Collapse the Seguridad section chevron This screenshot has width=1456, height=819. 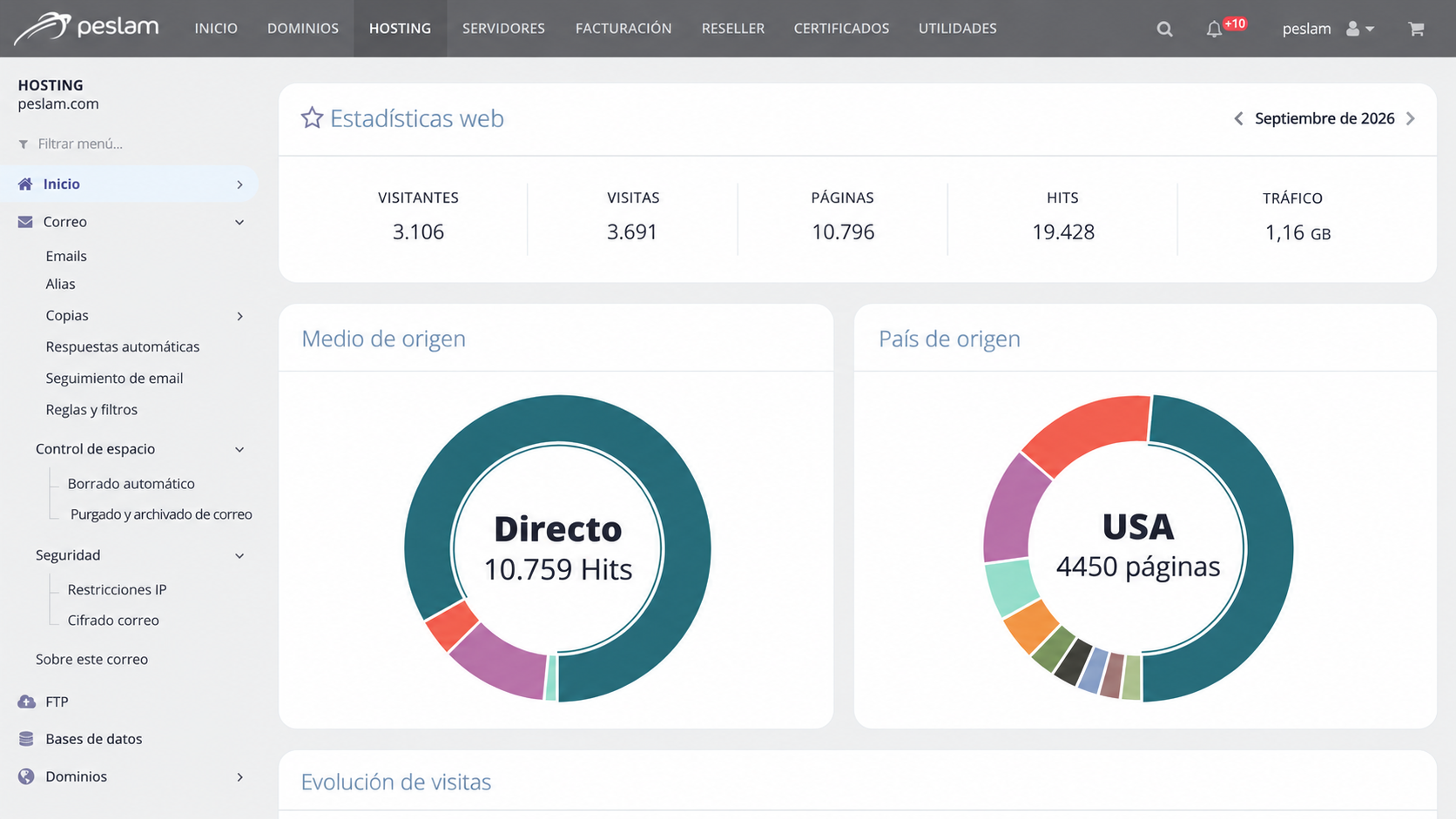[239, 556]
